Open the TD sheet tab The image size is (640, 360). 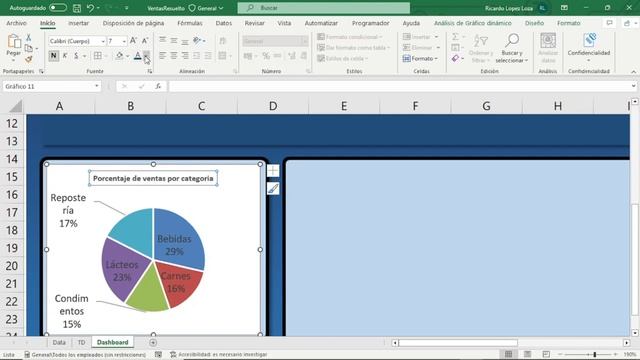click(x=81, y=342)
